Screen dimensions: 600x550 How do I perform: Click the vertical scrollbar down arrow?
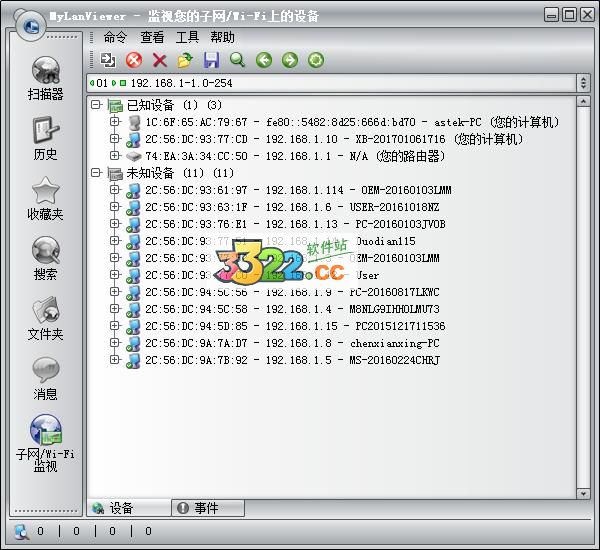[x=583, y=492]
